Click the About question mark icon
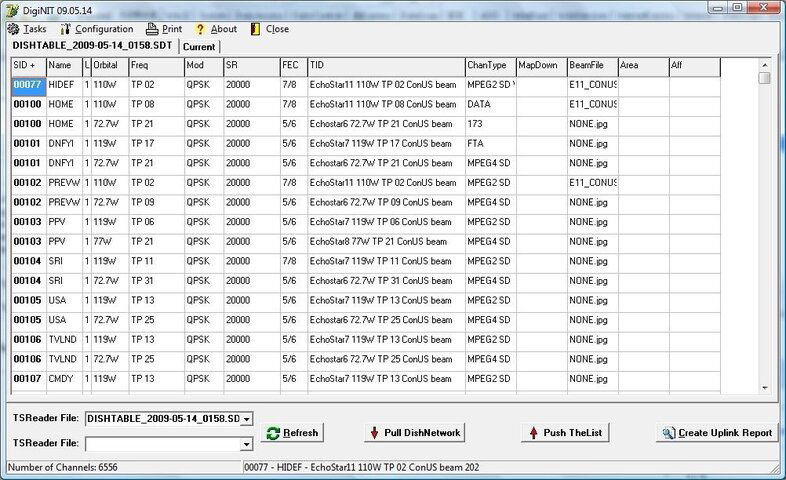 [201, 29]
